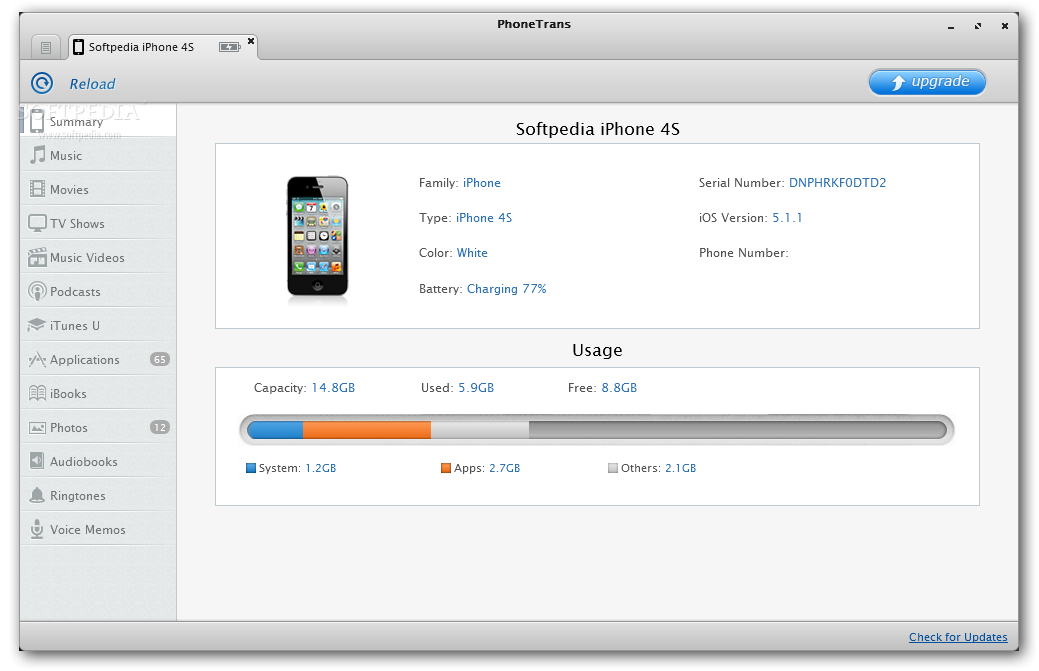Open the Music Videos category

click(98, 257)
